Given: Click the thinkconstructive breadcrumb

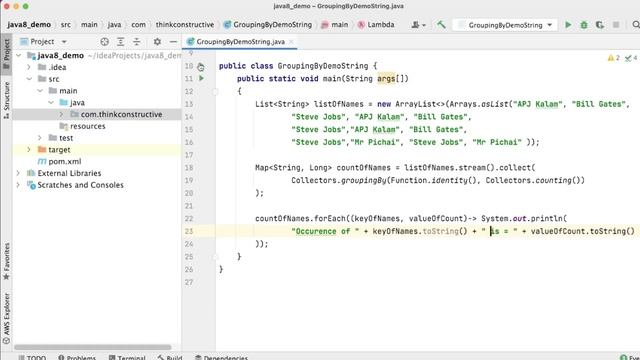Looking at the screenshot, I should coord(184,24).
